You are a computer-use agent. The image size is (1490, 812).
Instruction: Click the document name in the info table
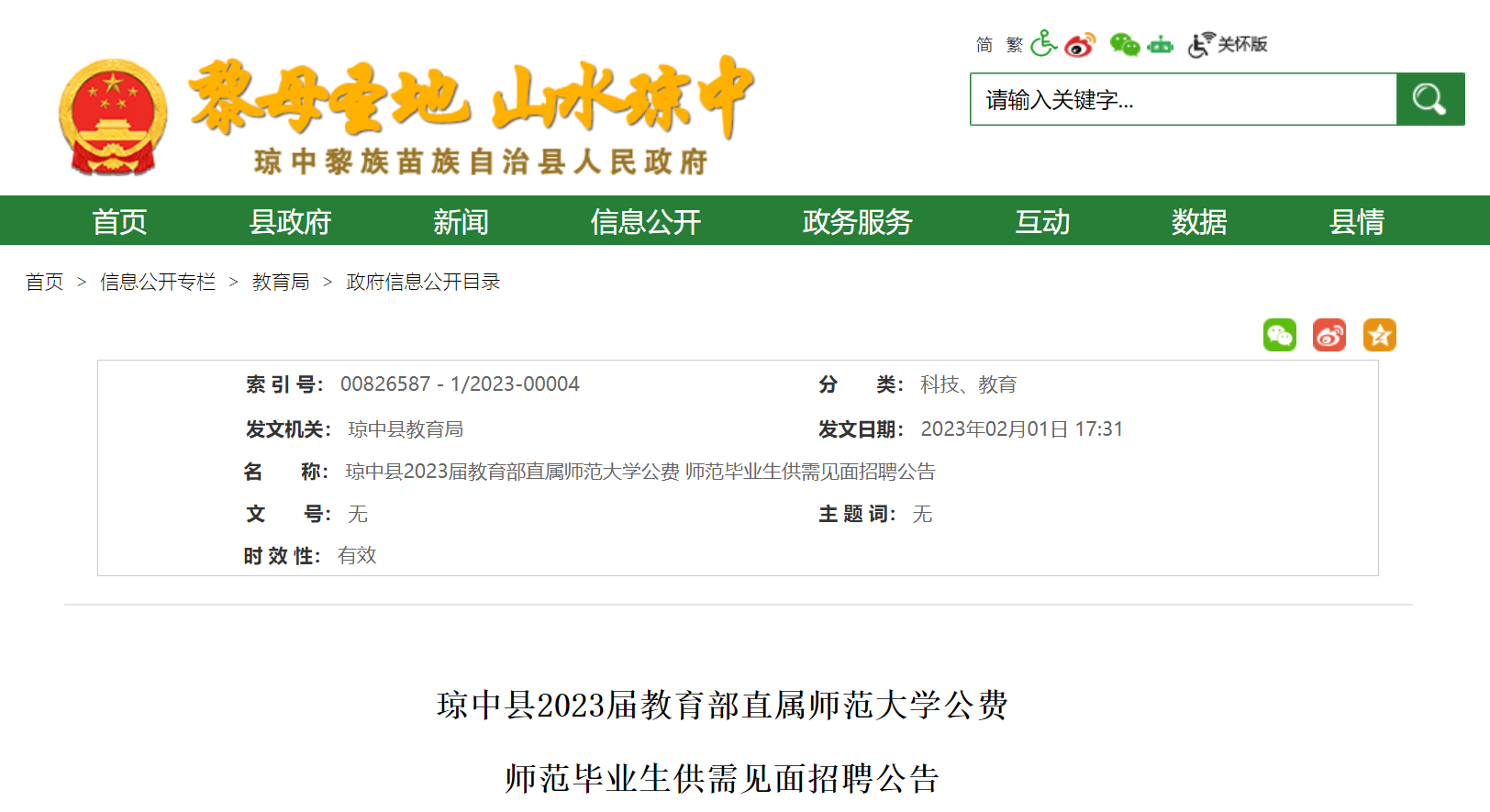click(x=640, y=472)
